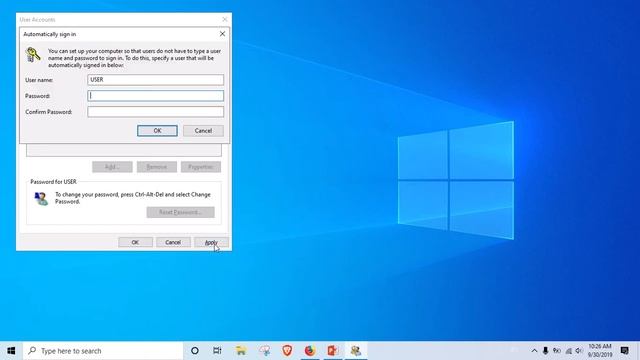The height and width of the screenshot is (360, 640).
Task: Click the Apply button in User Accounts
Action: coord(211,242)
